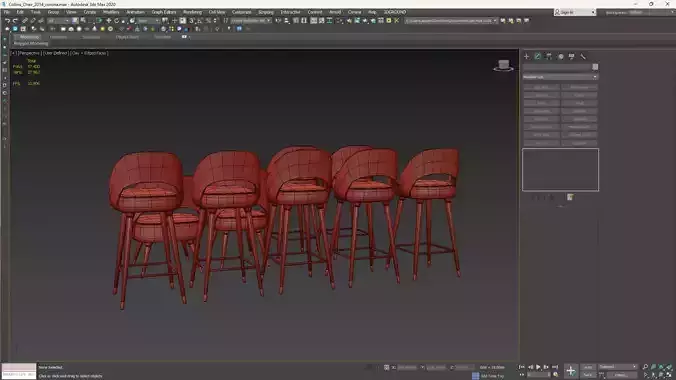Open the Utilities wrench tab
Screen dimensions: 676x380
click(x=583, y=57)
